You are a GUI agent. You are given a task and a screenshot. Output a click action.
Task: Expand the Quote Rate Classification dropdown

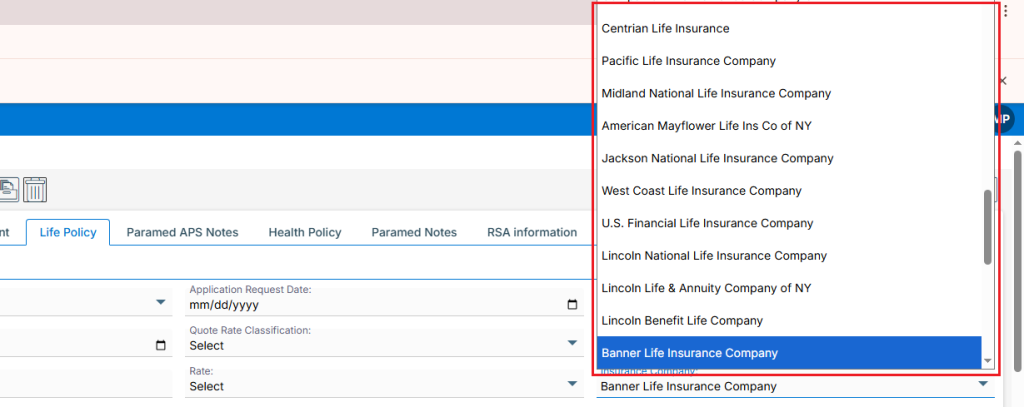click(x=572, y=345)
